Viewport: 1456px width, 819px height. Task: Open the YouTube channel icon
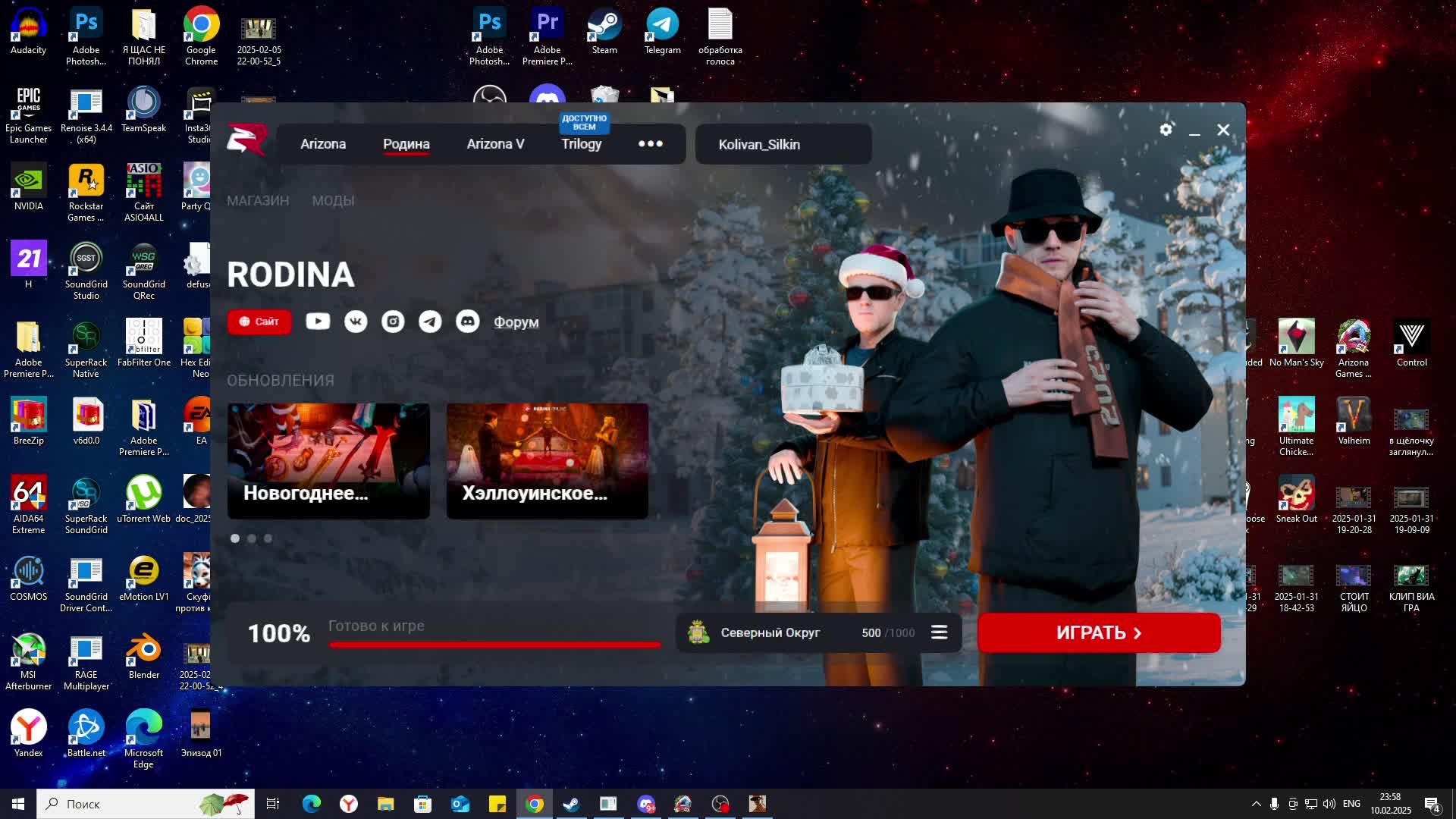[x=318, y=322]
